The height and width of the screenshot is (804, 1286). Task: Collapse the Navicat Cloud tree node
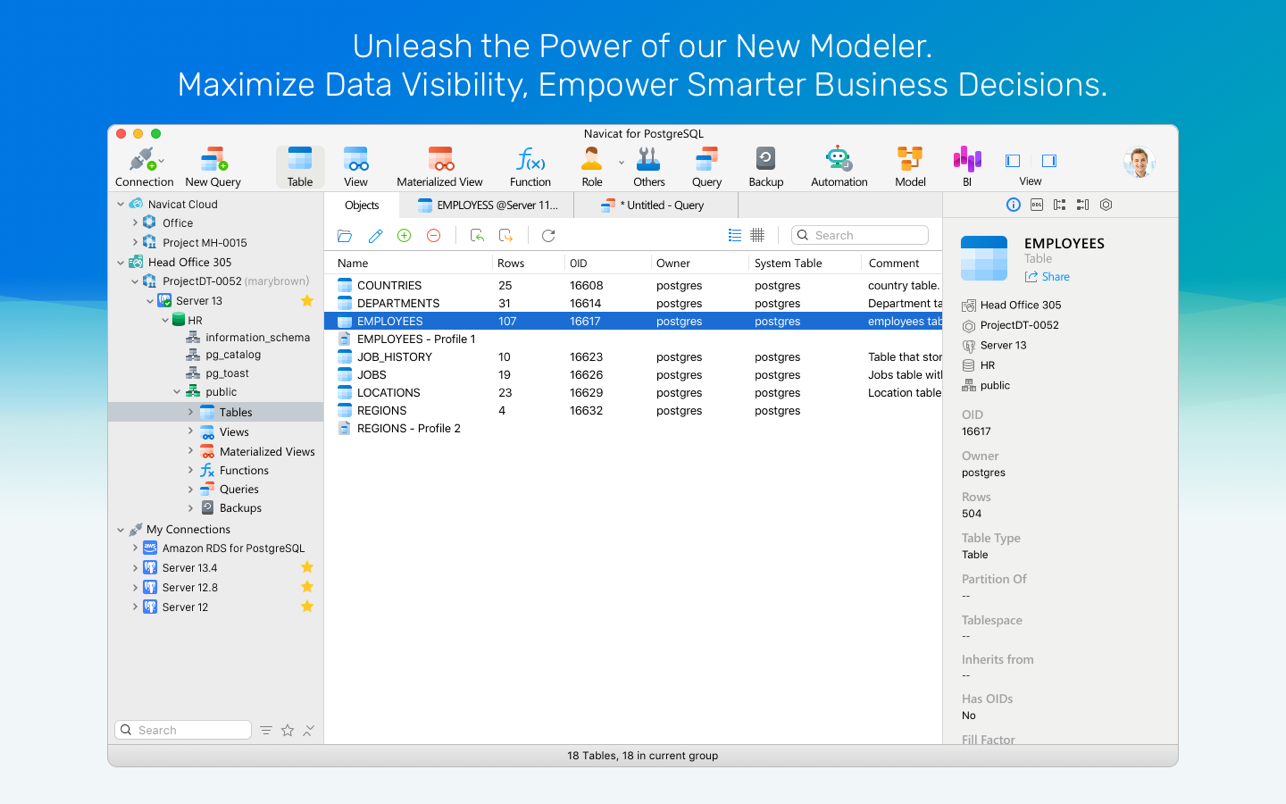point(121,204)
